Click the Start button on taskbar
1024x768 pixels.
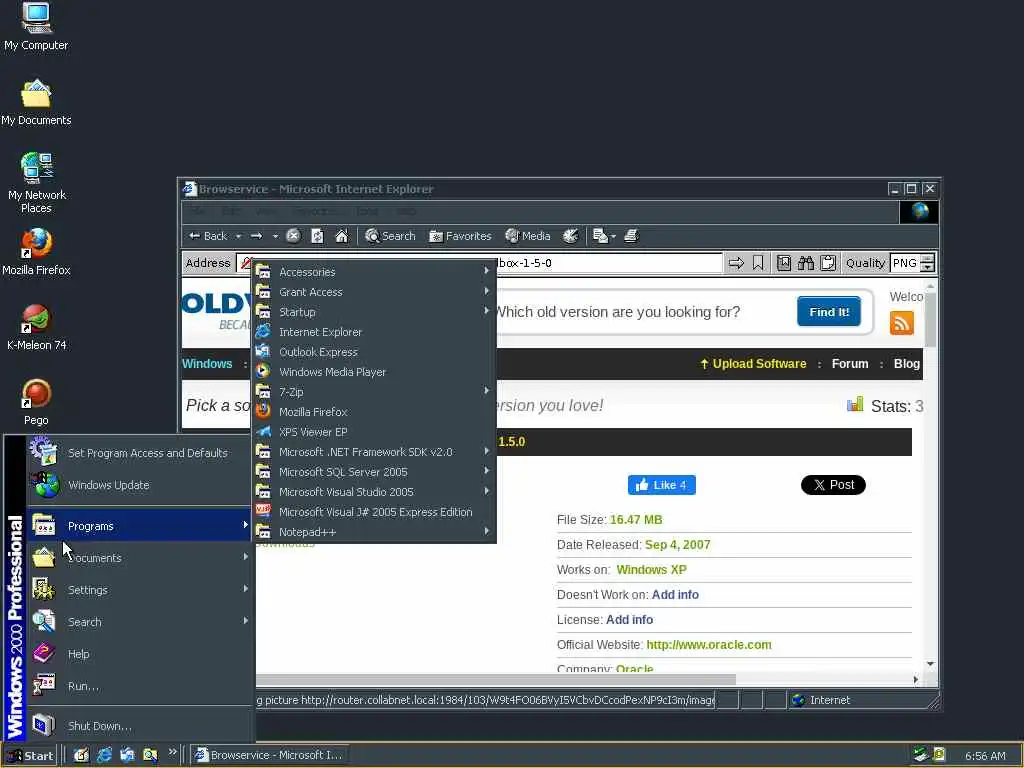30,756
